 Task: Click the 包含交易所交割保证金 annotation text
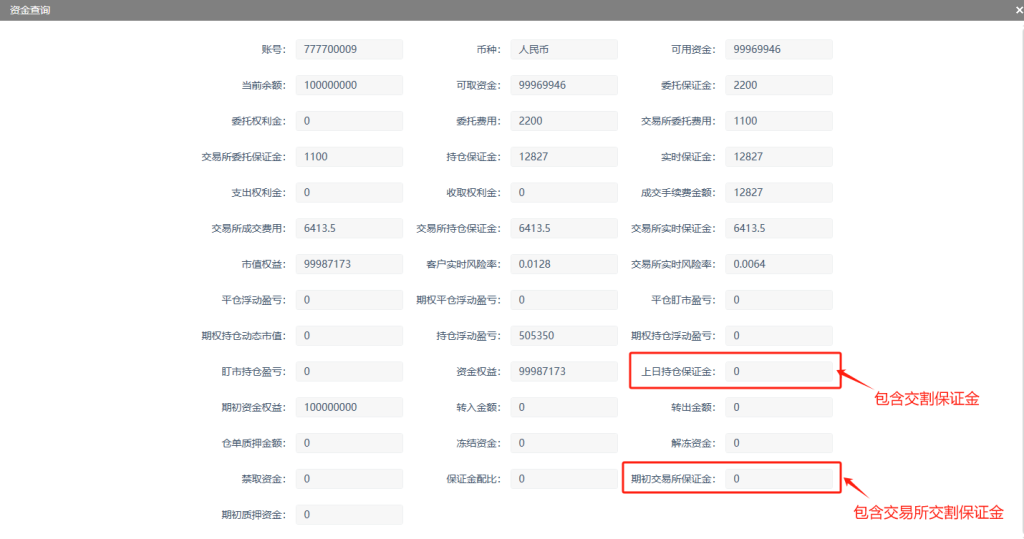click(928, 512)
